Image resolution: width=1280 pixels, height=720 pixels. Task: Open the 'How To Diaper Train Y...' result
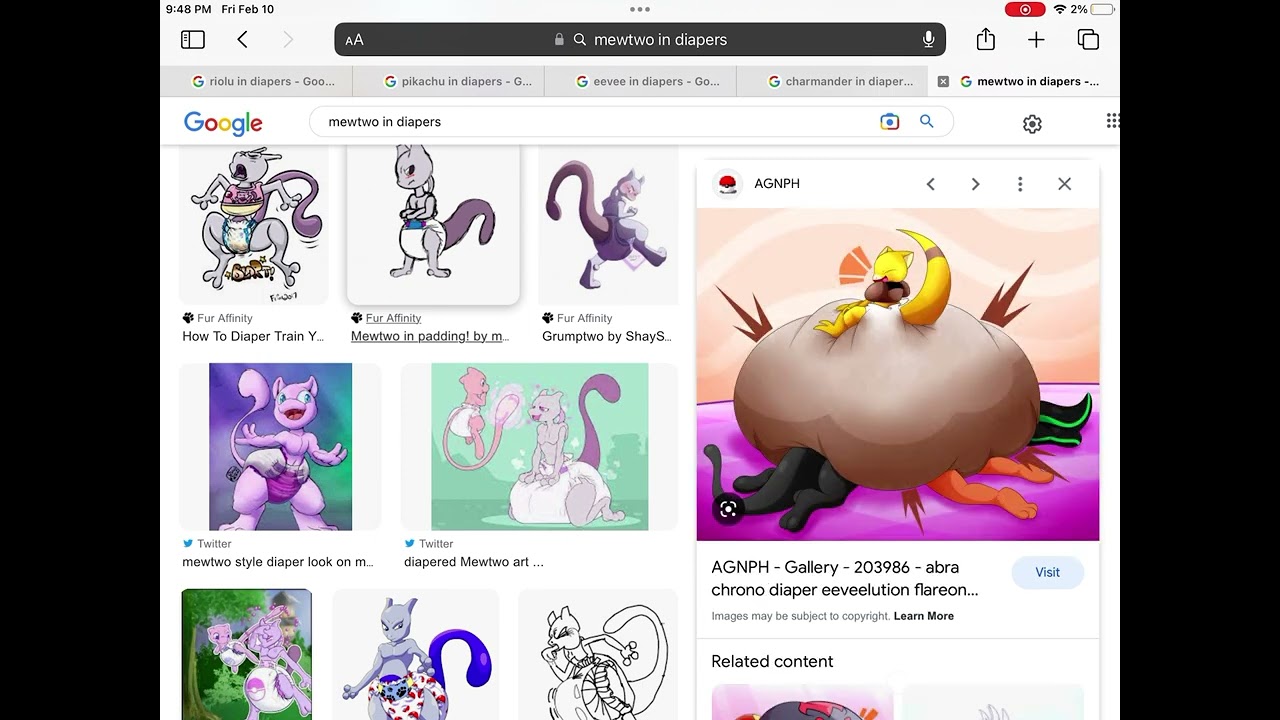(253, 336)
